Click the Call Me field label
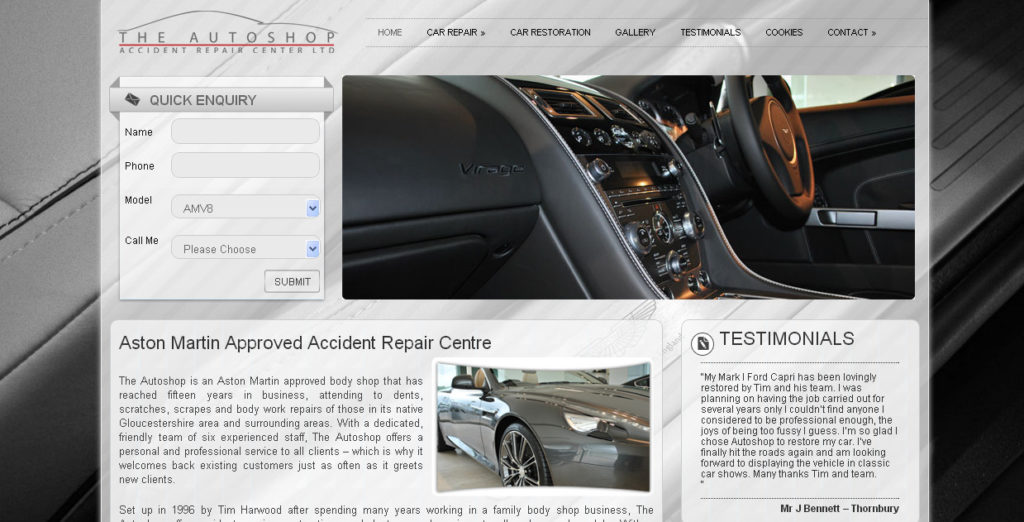This screenshot has height=522, width=1024. coord(142,240)
